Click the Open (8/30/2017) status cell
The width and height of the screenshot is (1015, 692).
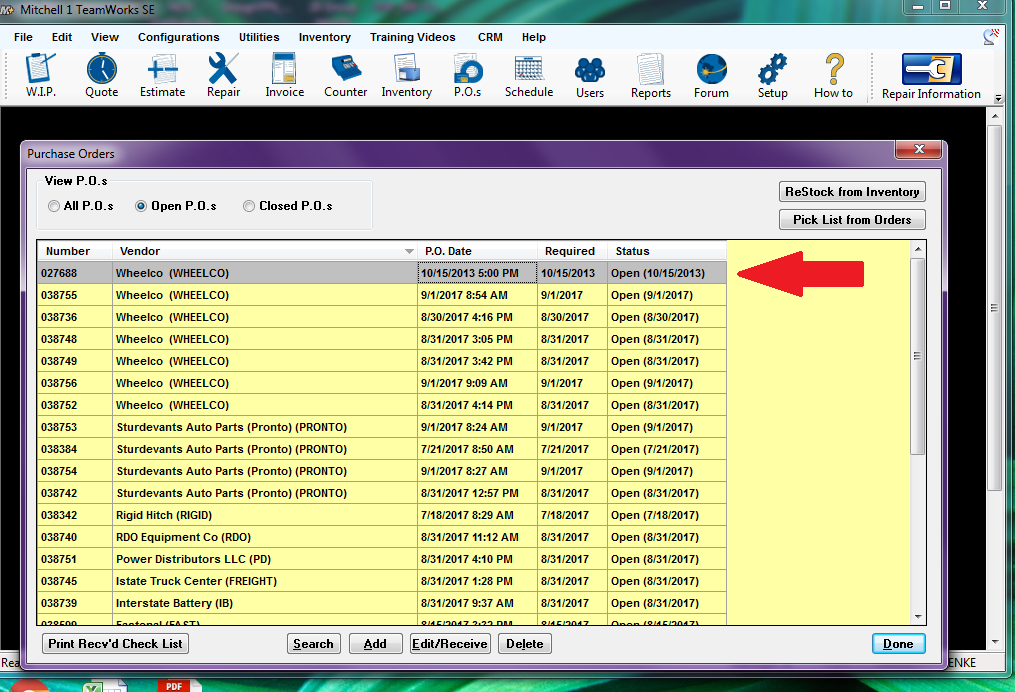click(667, 317)
